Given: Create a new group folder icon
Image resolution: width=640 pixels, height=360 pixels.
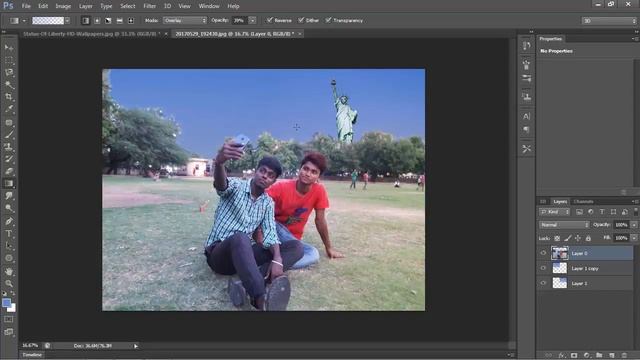Looking at the screenshot, I should (x=599, y=356).
